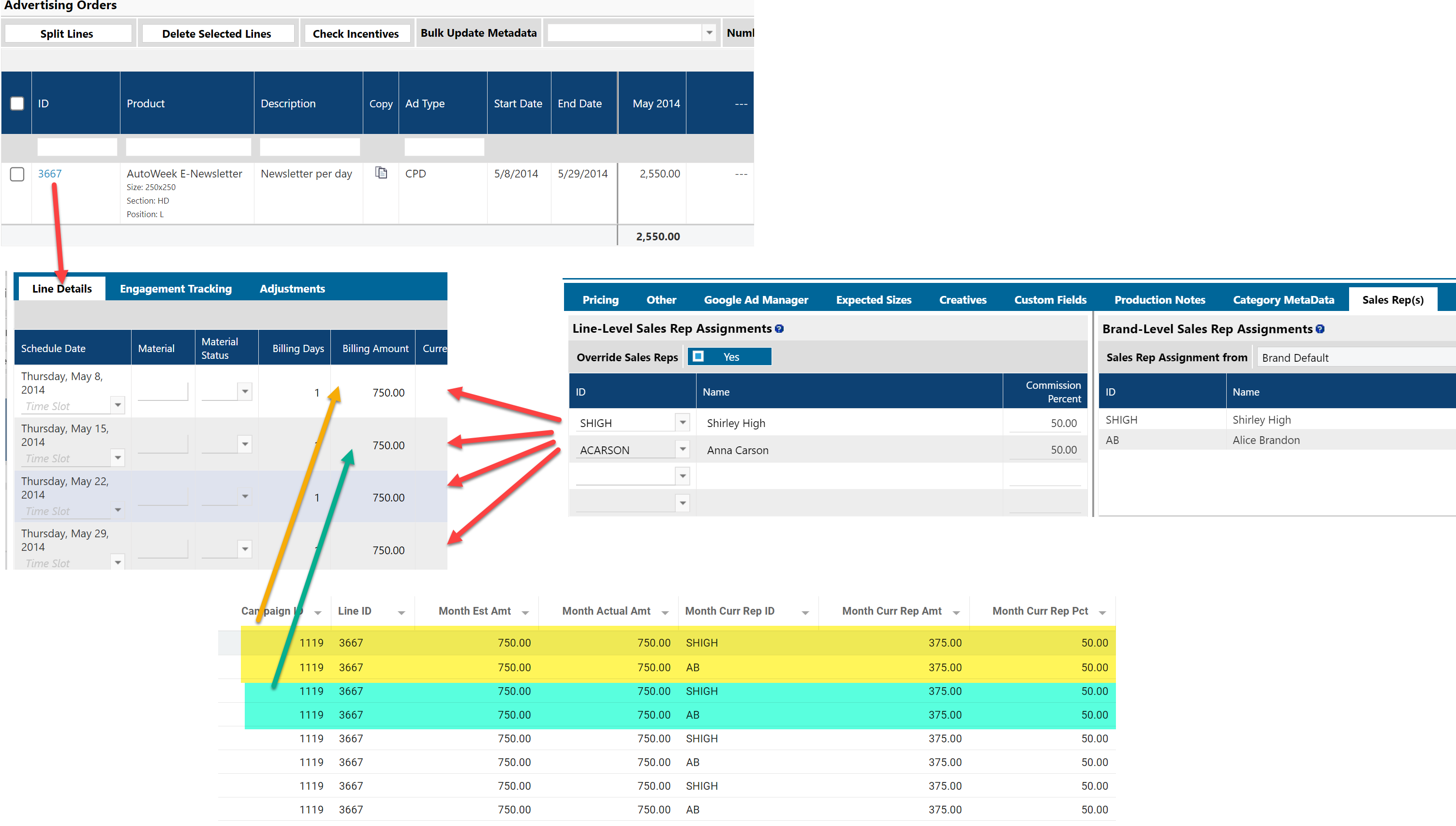Expand the Time Slot dropdown for May 22

(118, 510)
